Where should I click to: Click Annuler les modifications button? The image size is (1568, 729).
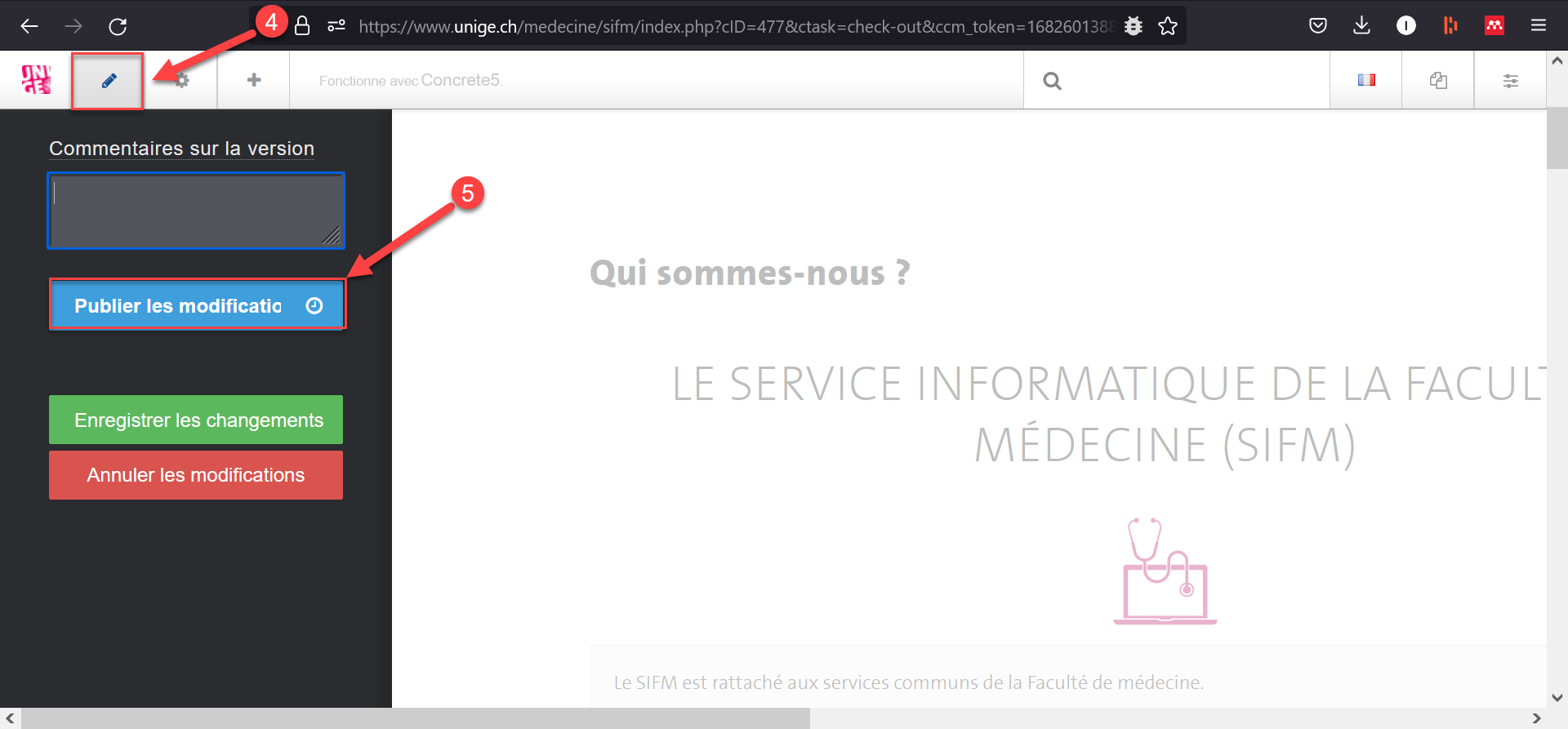point(196,475)
